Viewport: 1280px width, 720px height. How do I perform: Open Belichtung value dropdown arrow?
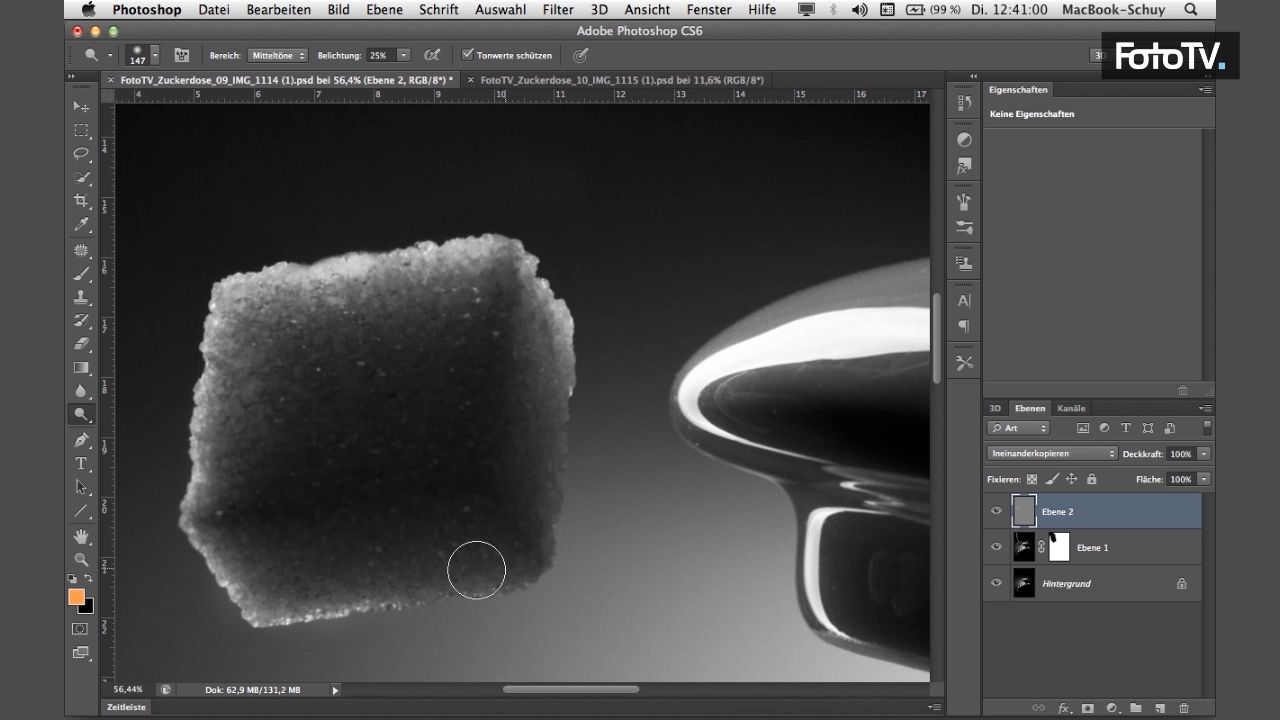click(x=403, y=55)
